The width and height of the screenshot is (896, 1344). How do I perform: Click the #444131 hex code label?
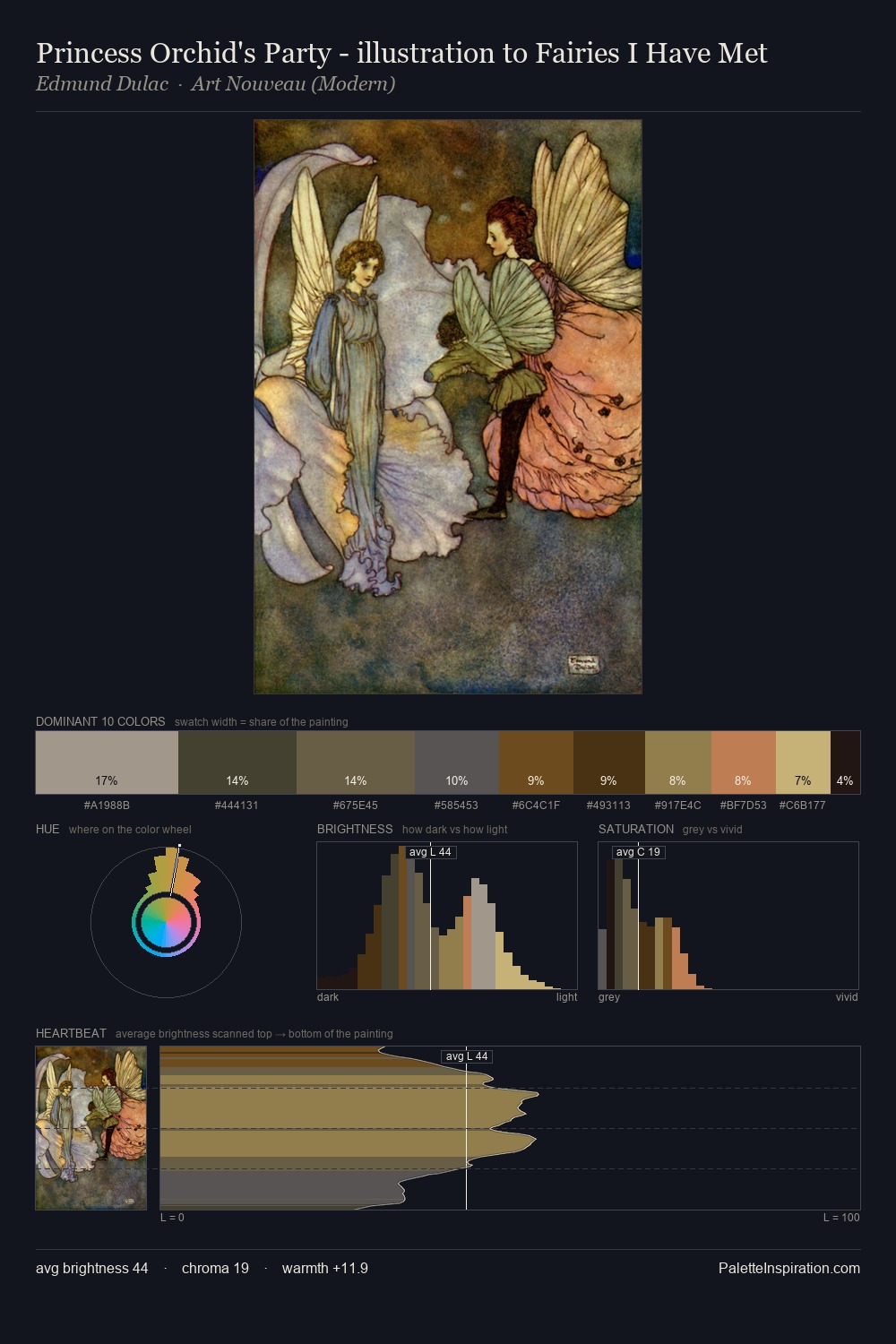pyautogui.click(x=237, y=806)
